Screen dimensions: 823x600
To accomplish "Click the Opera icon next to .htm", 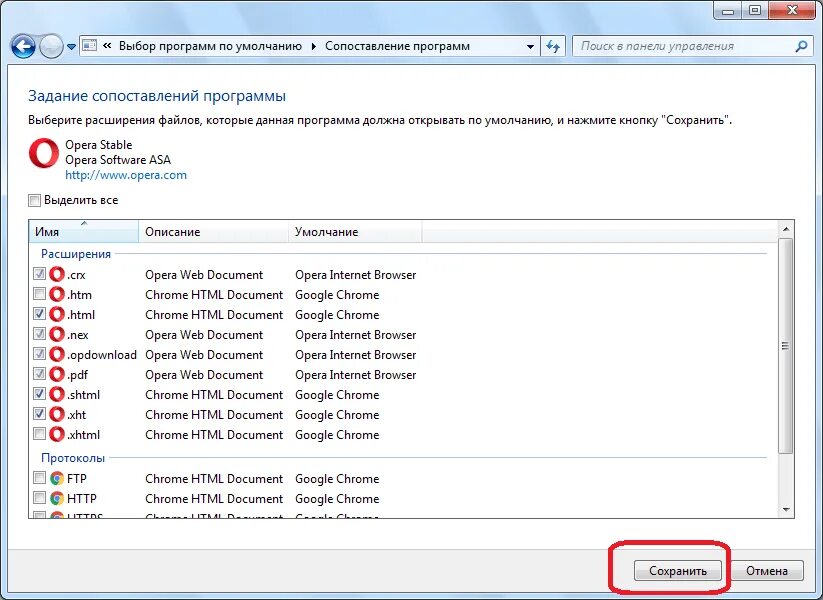I will coord(57,294).
